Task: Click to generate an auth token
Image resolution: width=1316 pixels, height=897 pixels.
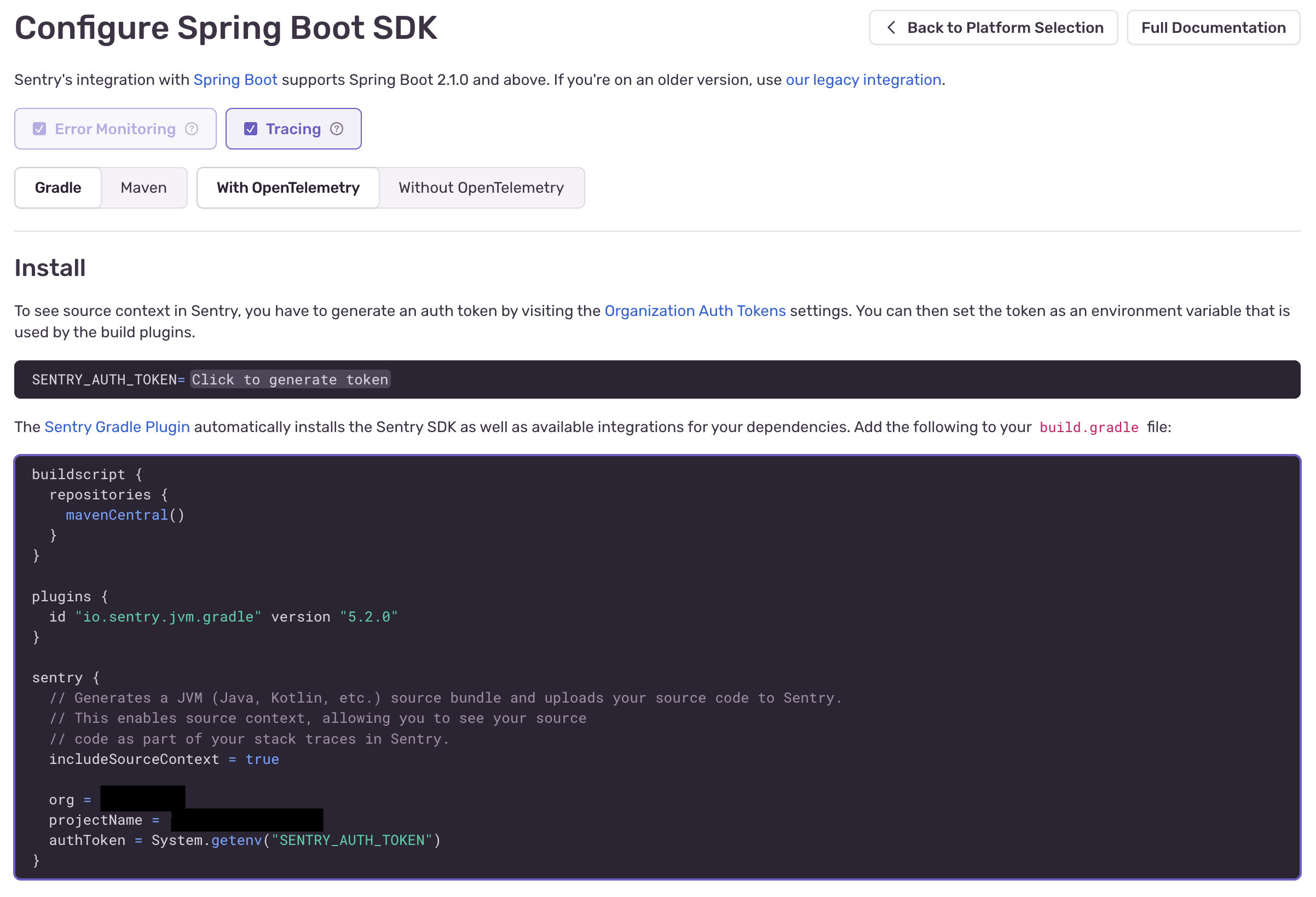Action: (290, 379)
